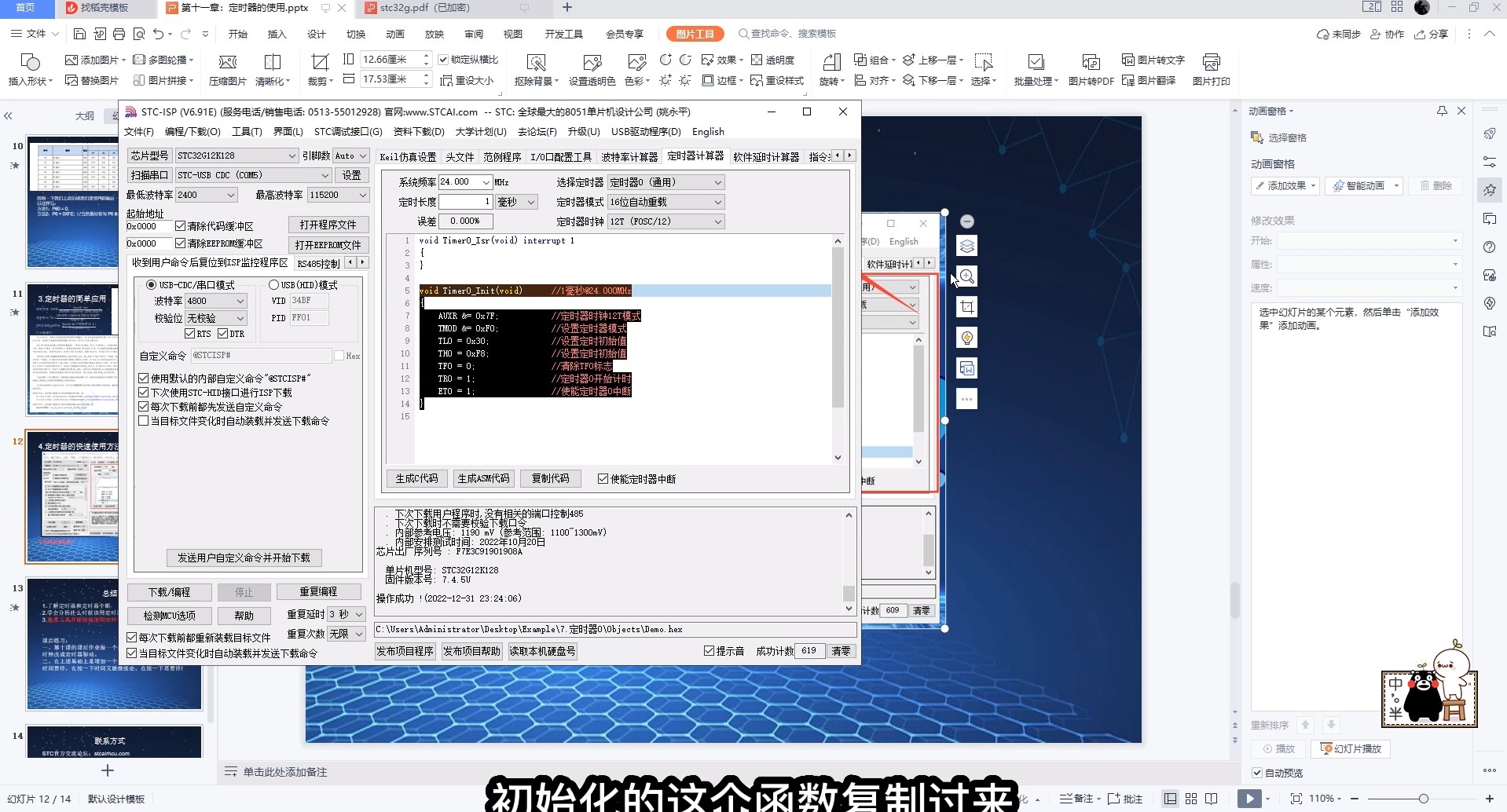
Task: Click the Copy Code button
Action: (550, 478)
